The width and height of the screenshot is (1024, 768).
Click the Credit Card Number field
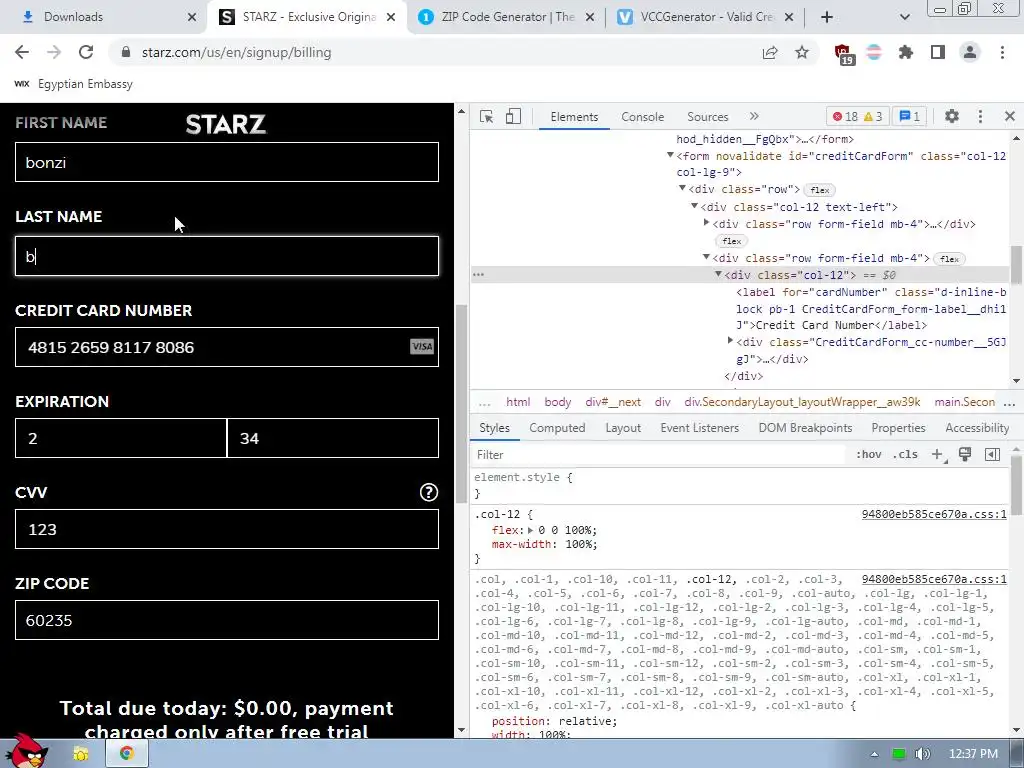(x=227, y=347)
